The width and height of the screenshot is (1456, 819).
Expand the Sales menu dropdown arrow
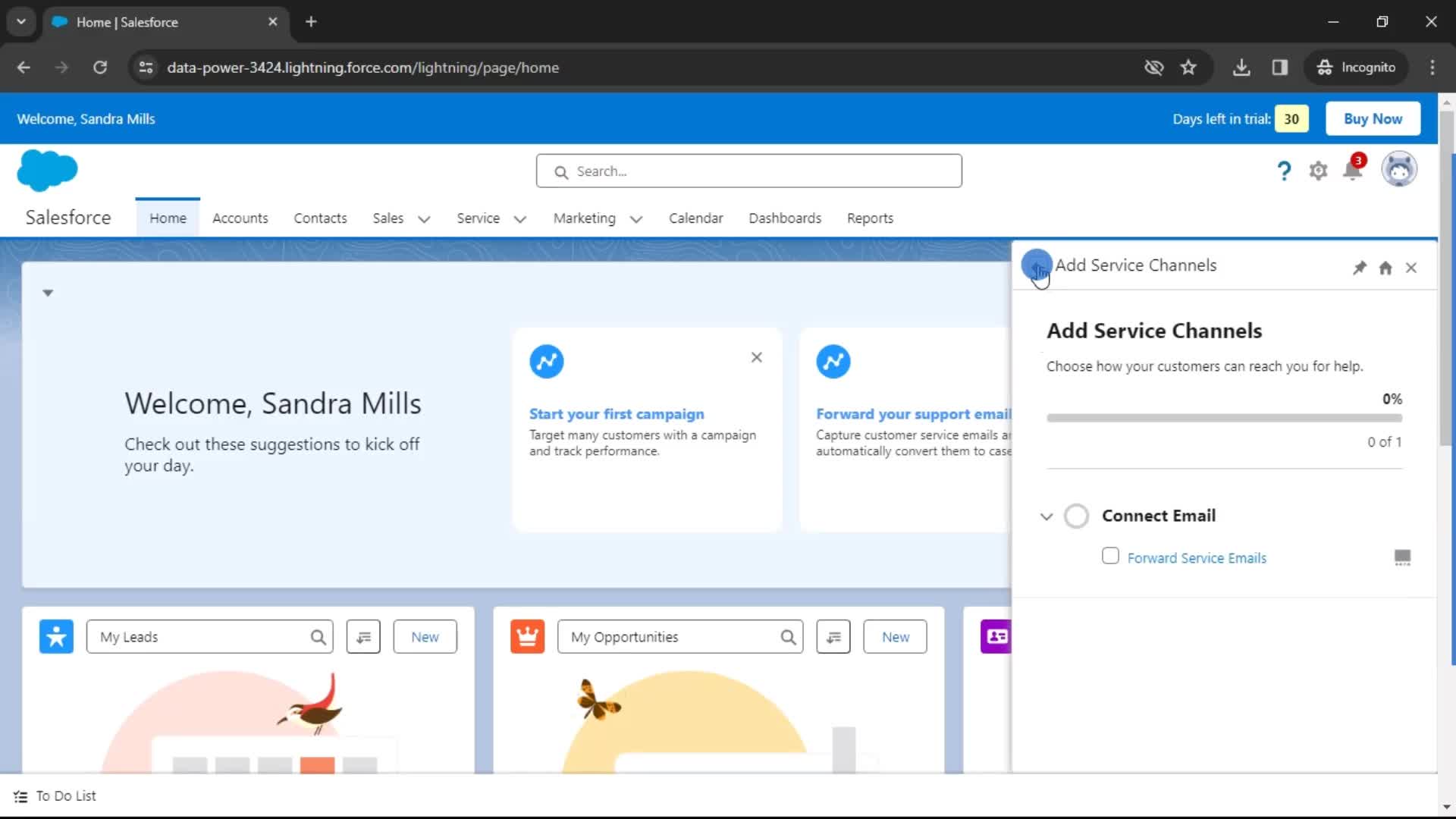pyautogui.click(x=425, y=219)
